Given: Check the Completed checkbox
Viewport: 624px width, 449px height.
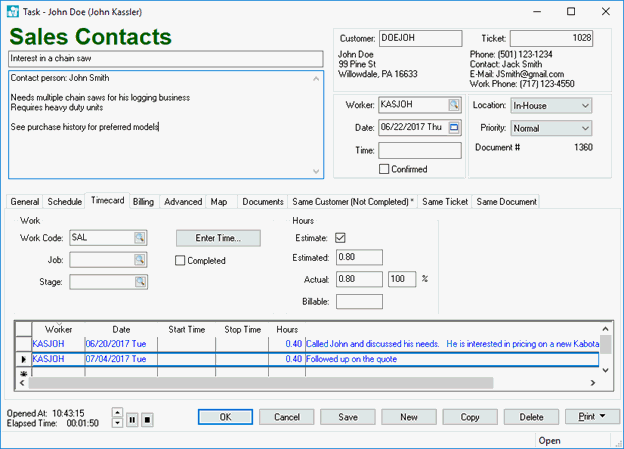Looking at the screenshot, I should (180, 261).
